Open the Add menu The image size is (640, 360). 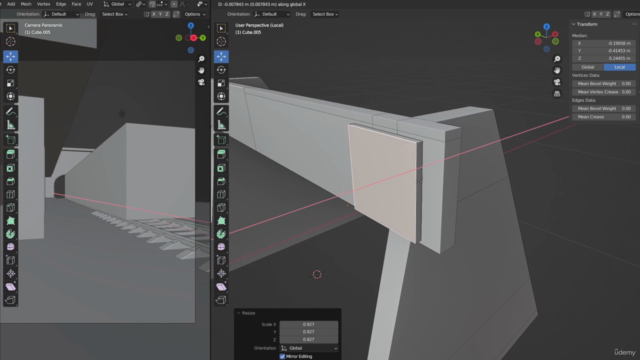[11, 4]
